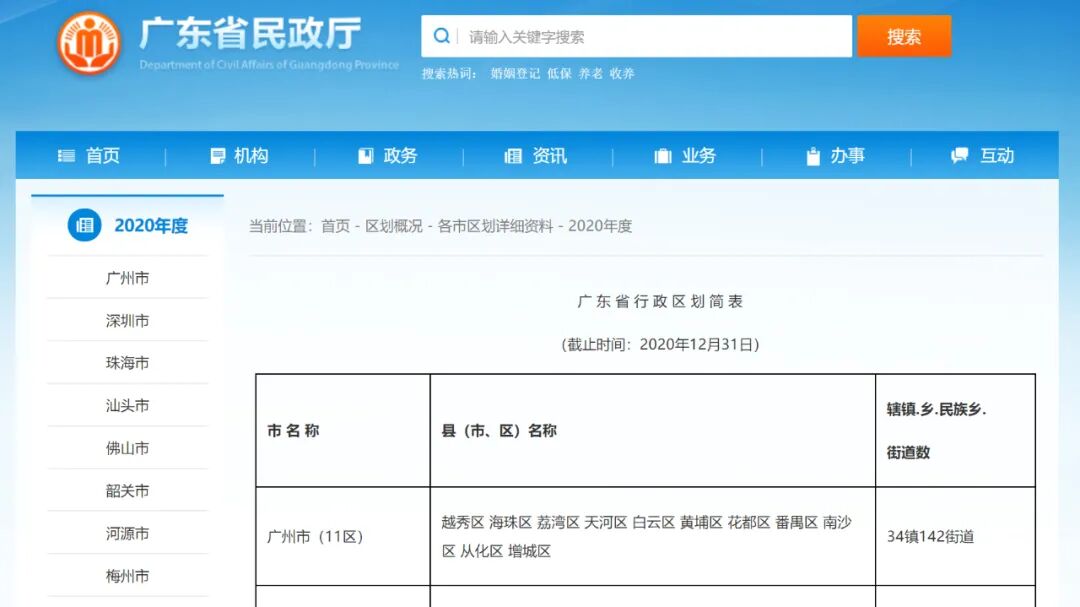Click 2020年度 at end of breadcrumb
Viewport: 1080px width, 607px height.
click(600, 226)
